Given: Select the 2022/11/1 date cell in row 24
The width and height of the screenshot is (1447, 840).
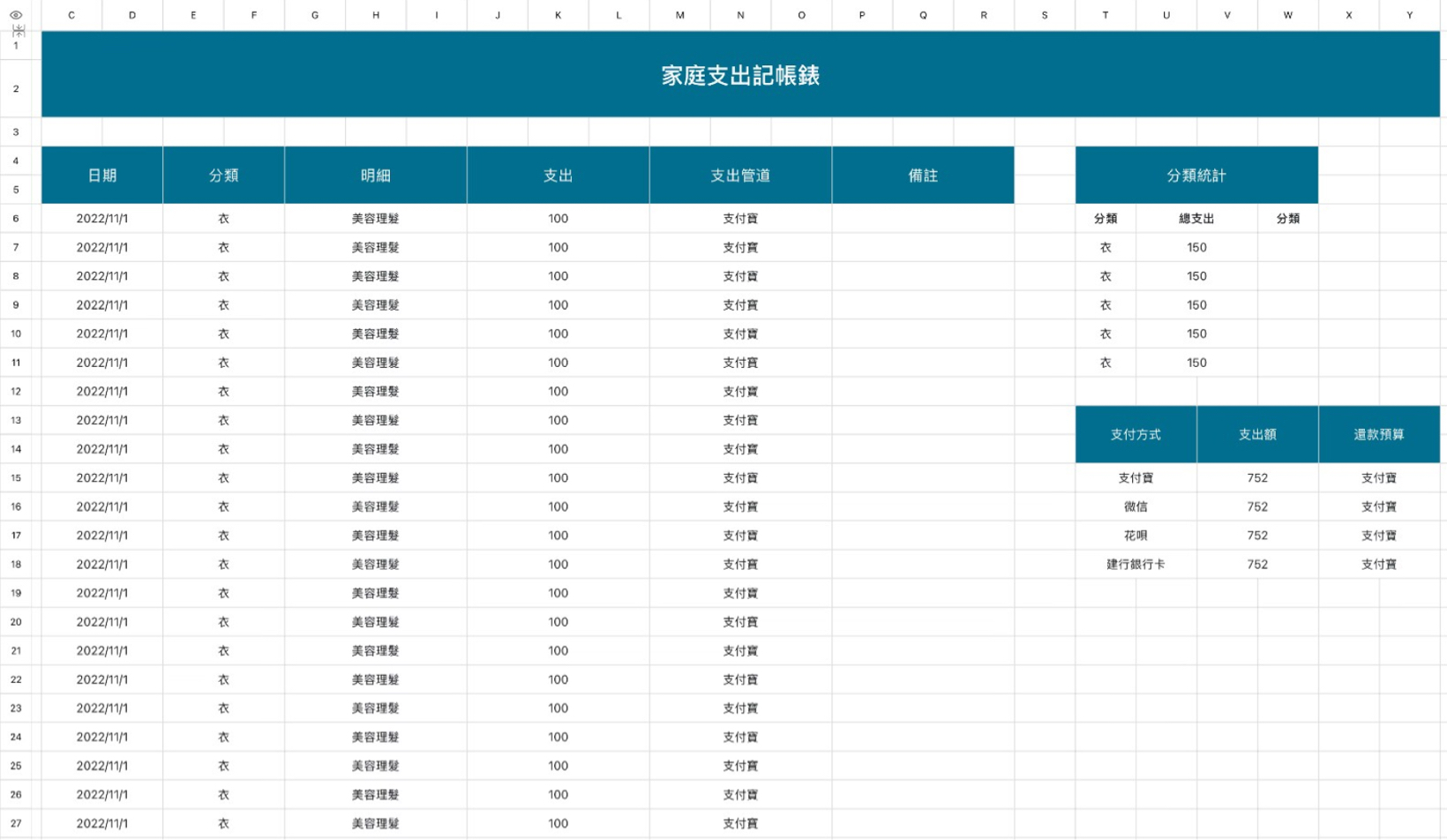Looking at the screenshot, I should pyautogui.click(x=102, y=737).
